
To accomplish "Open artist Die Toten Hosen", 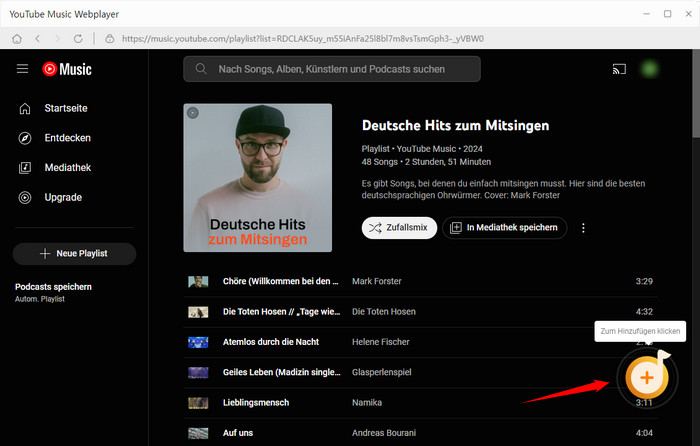I will [x=383, y=312].
